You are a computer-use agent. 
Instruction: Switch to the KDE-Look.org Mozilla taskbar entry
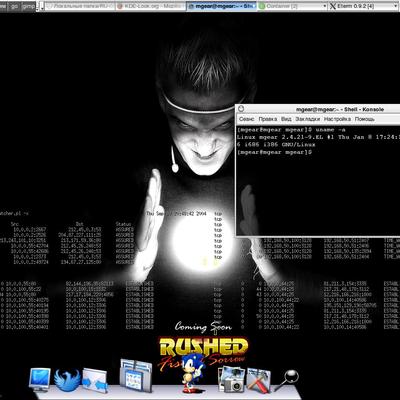pyautogui.click(x=151, y=6)
